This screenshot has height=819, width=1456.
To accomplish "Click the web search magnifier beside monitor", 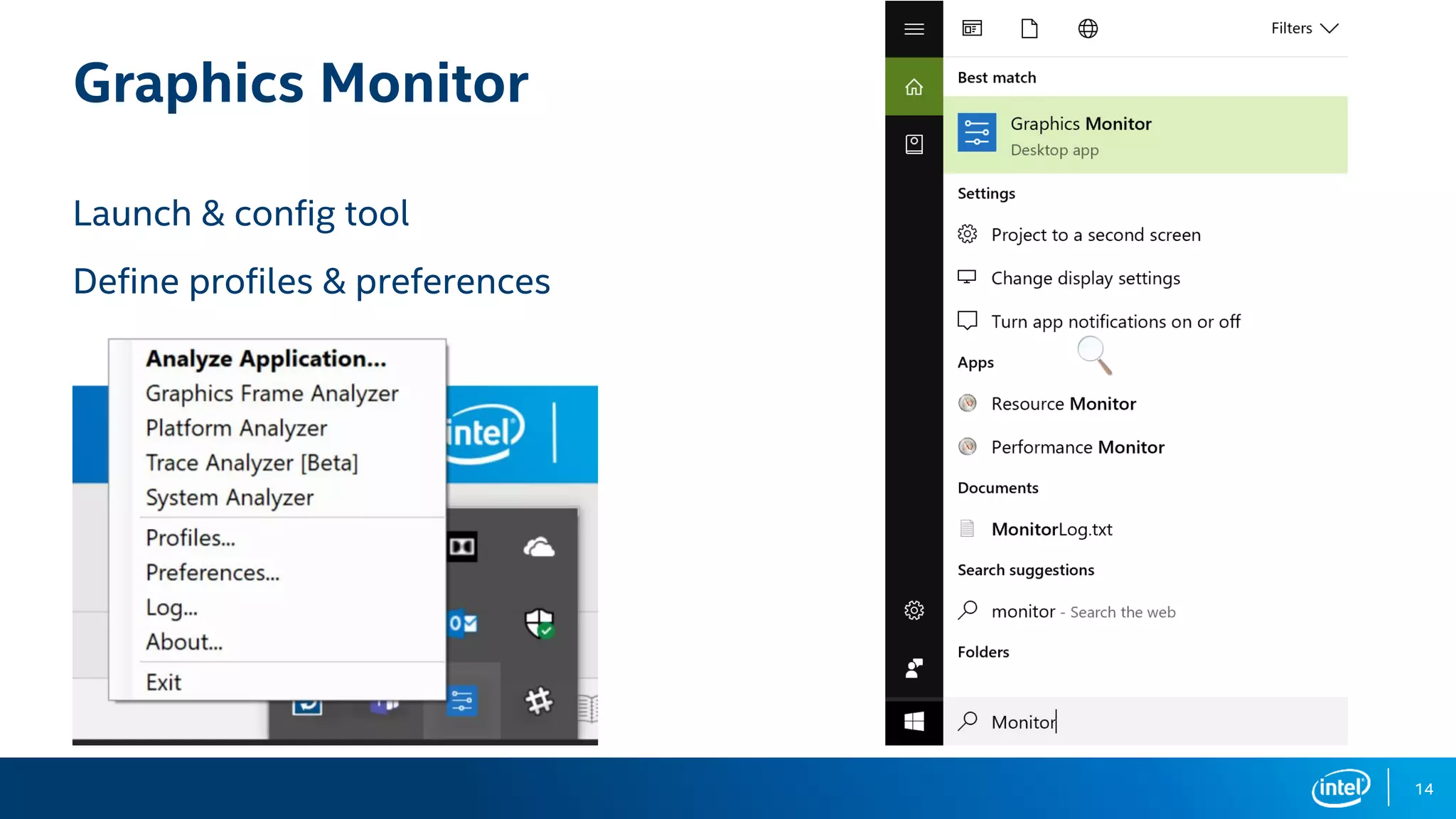I will point(968,610).
